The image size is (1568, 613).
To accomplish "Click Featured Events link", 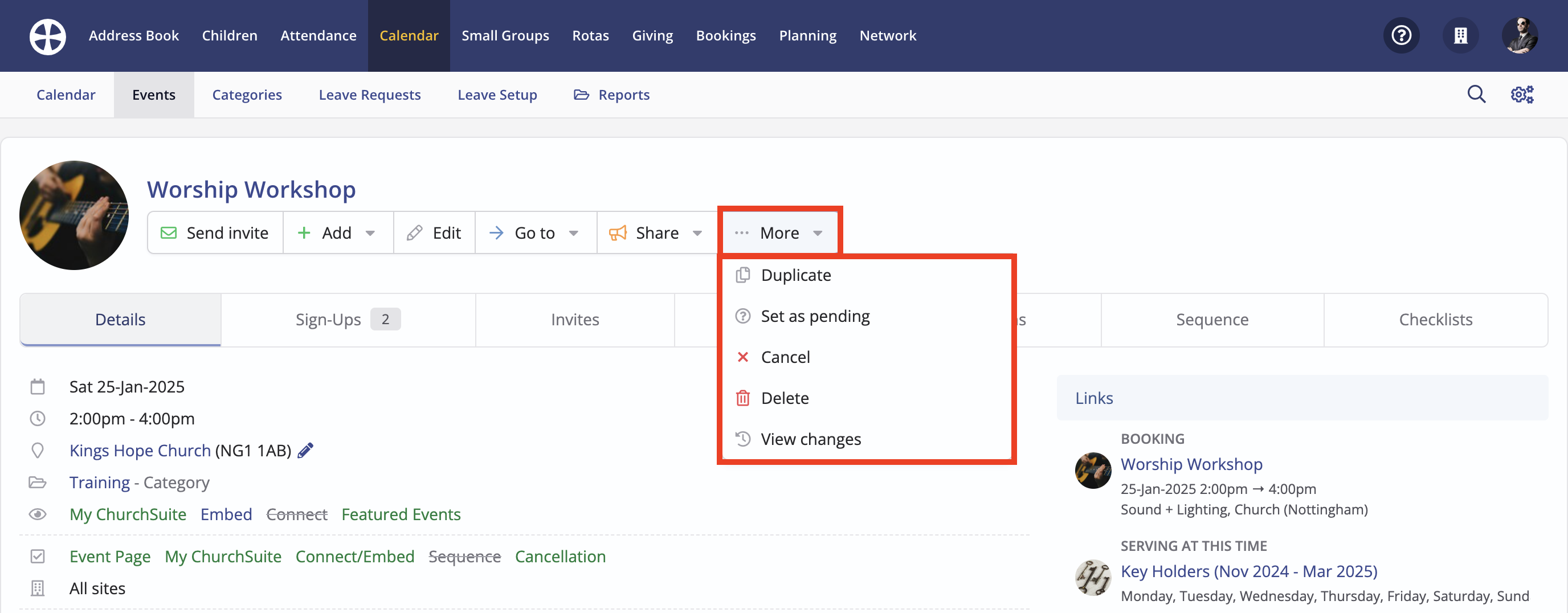I will pos(401,514).
